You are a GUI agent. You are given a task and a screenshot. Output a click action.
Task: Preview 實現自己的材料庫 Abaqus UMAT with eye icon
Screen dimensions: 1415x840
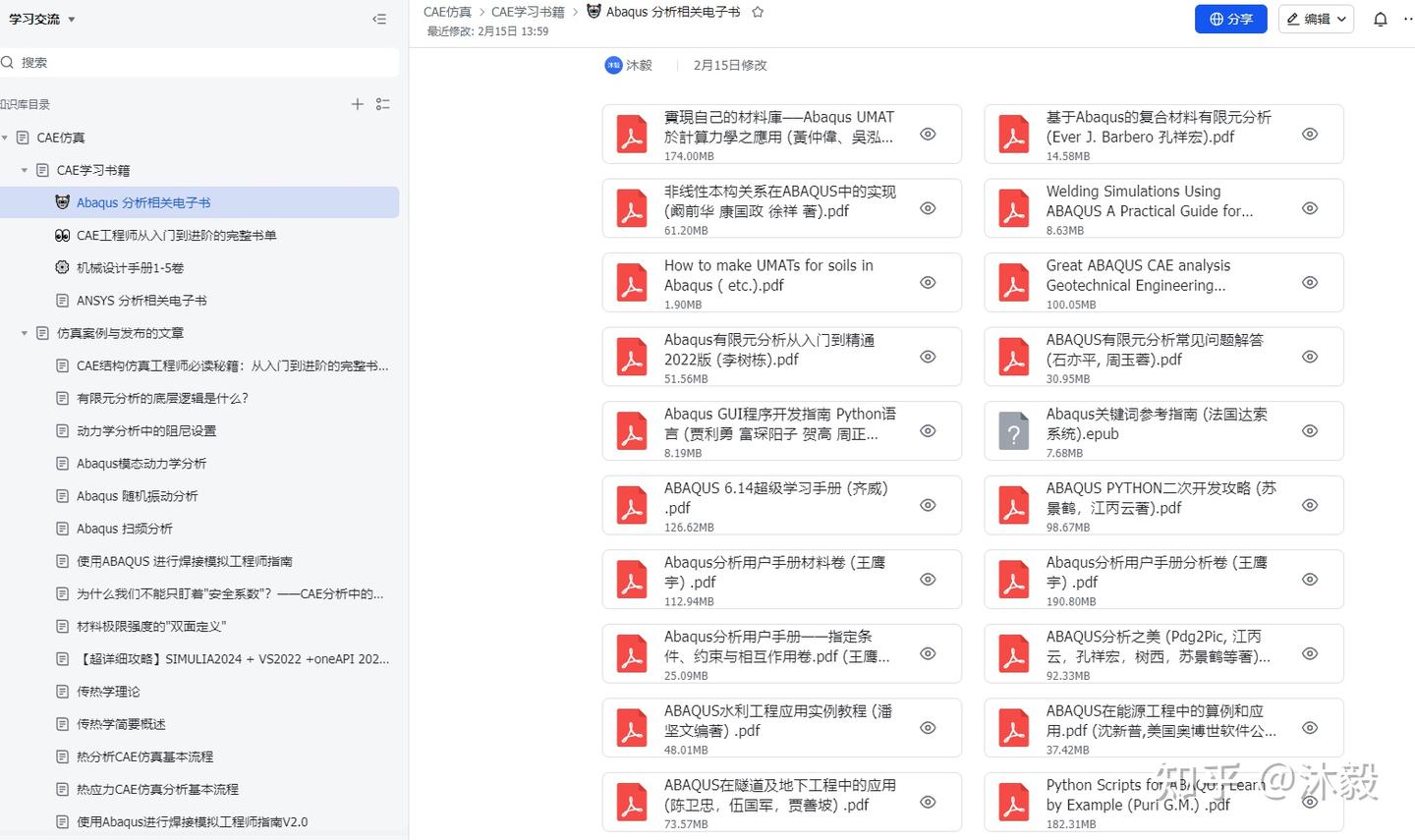928,134
